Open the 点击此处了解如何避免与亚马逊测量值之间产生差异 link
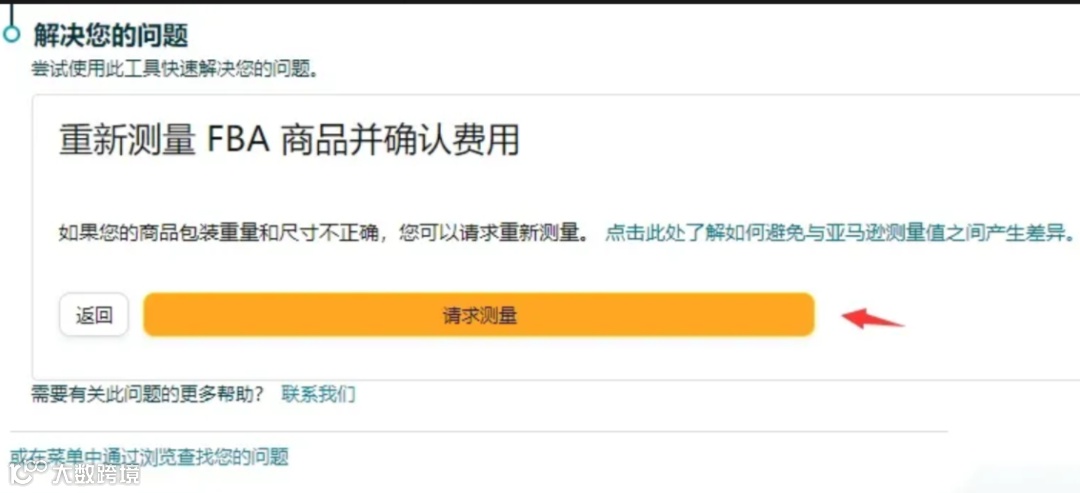The height and width of the screenshot is (493, 1080). 841,233
